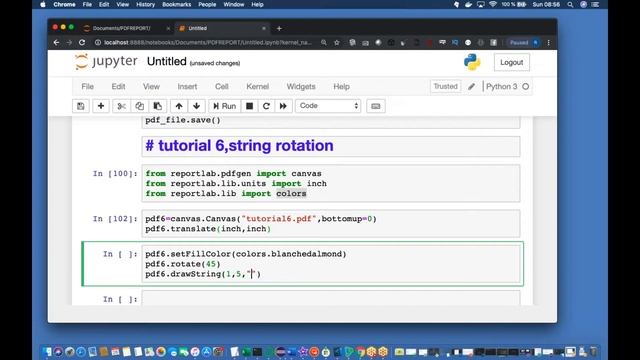Click the Python logo icon
The width and height of the screenshot is (640, 360).
click(472, 62)
